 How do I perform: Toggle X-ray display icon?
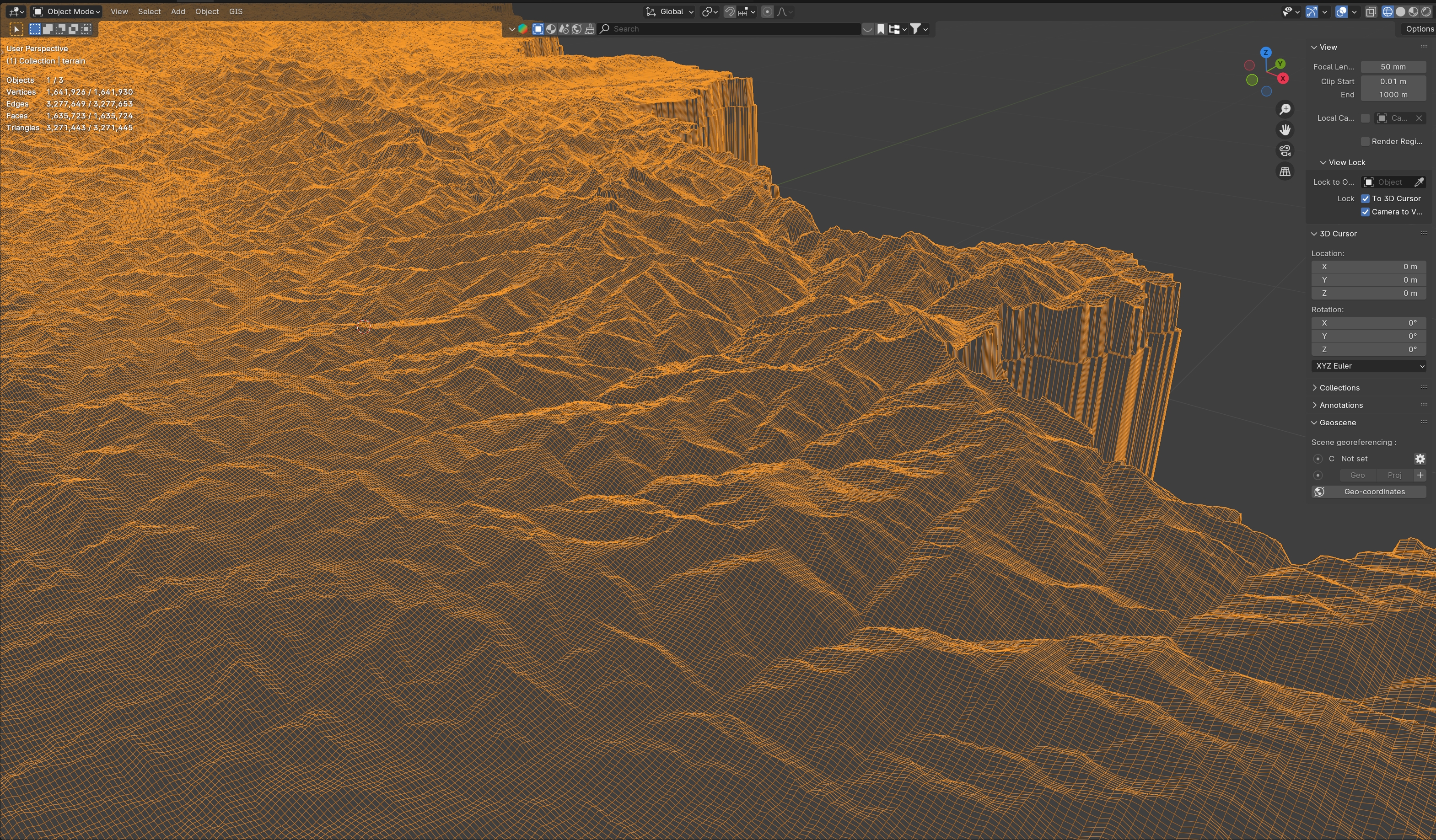(x=1371, y=11)
